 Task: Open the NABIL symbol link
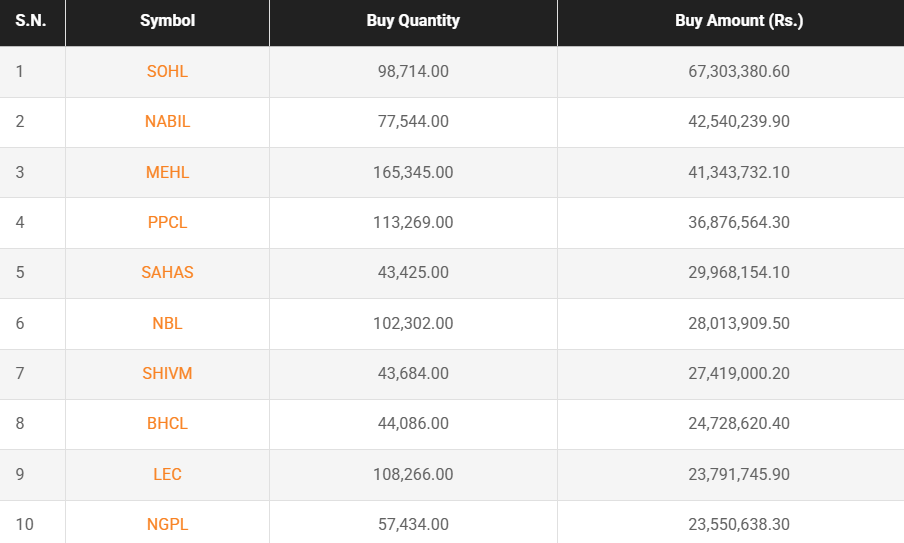click(167, 122)
